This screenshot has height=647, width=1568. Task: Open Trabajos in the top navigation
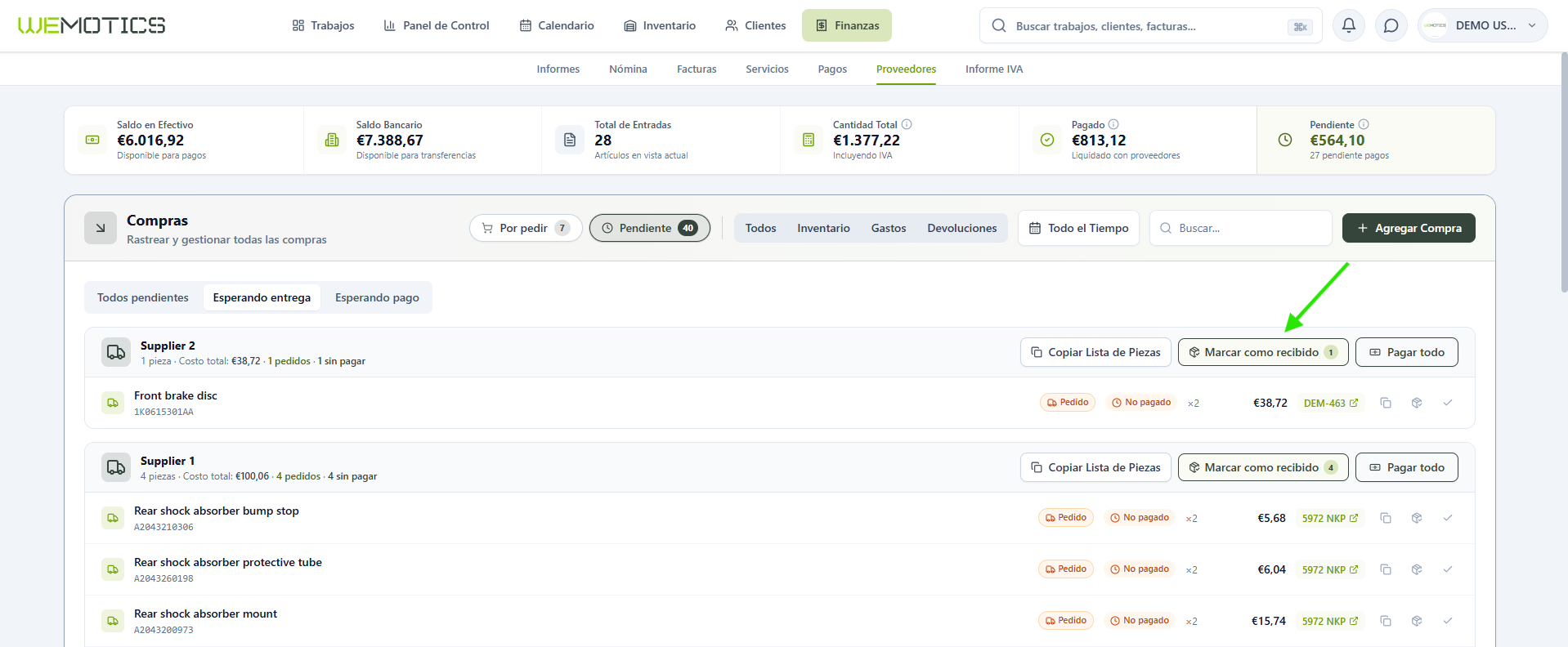point(323,25)
